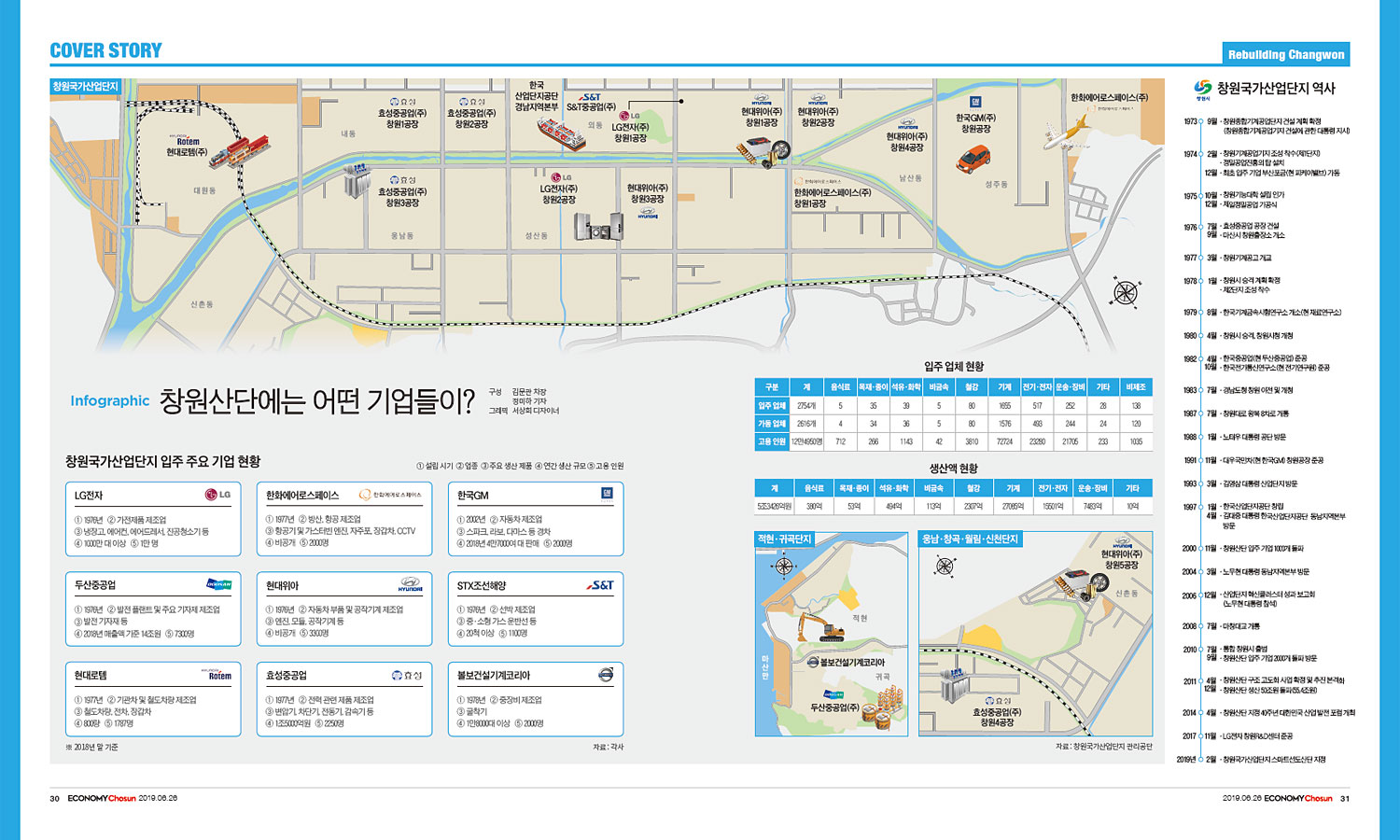Click the Hanwha Aerospace logo in its card
This screenshot has width=1400, height=840.
click(x=390, y=495)
